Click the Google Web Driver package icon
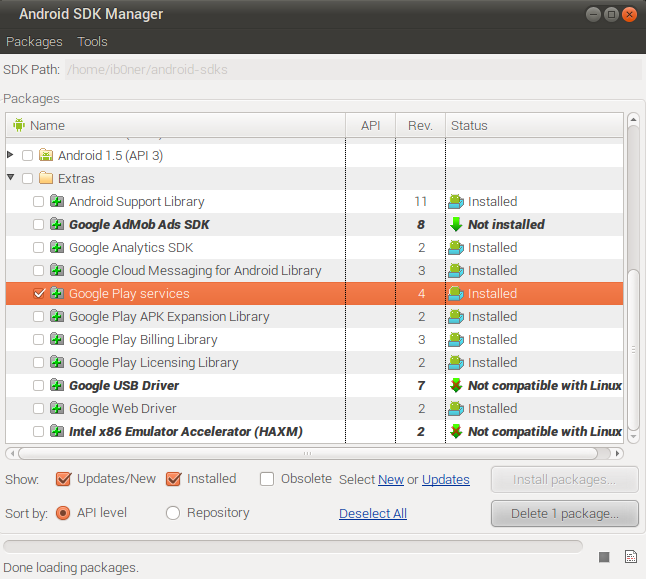646x579 pixels. pyautogui.click(x=57, y=408)
